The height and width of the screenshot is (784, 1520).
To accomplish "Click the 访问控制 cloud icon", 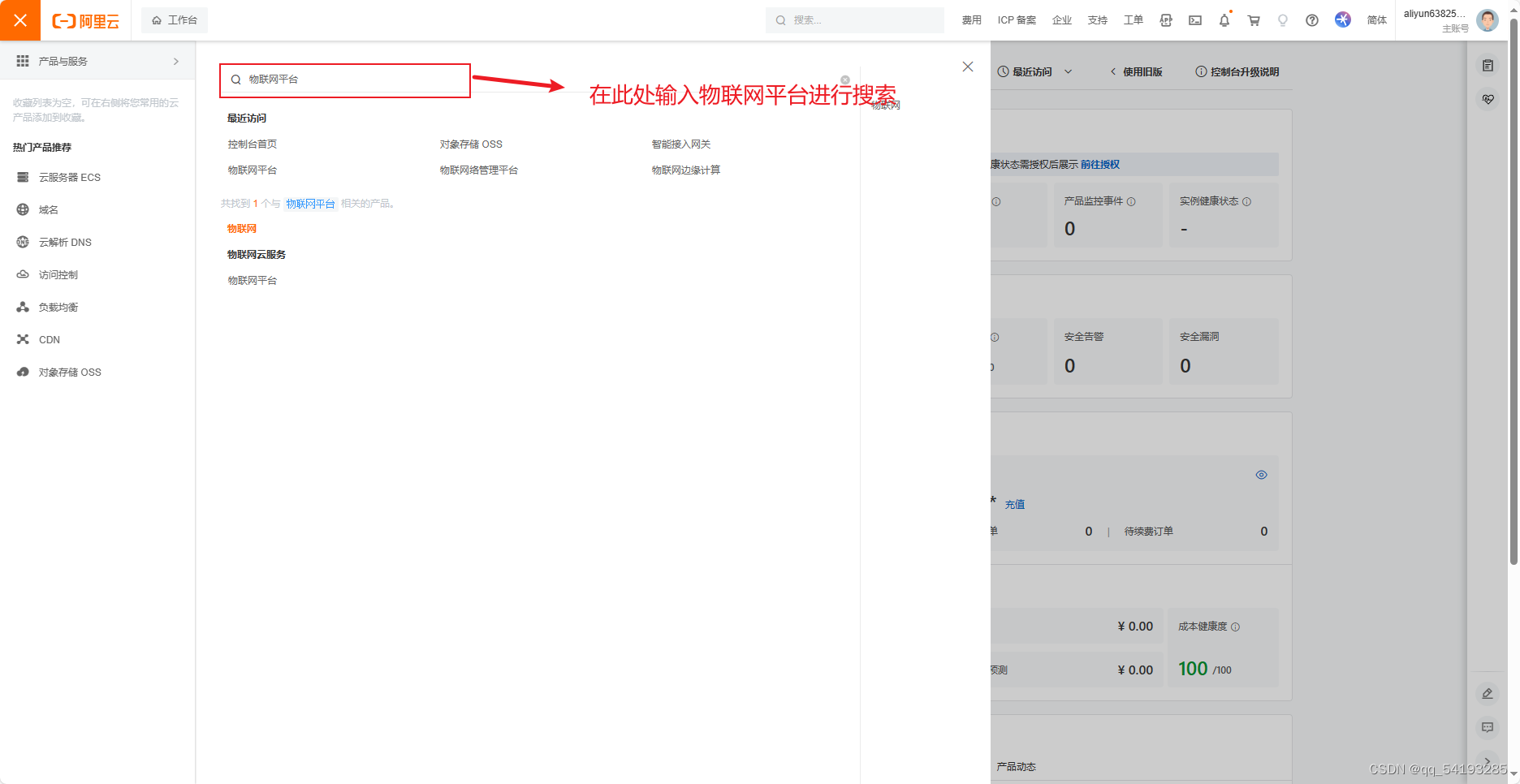I will pyautogui.click(x=23, y=274).
